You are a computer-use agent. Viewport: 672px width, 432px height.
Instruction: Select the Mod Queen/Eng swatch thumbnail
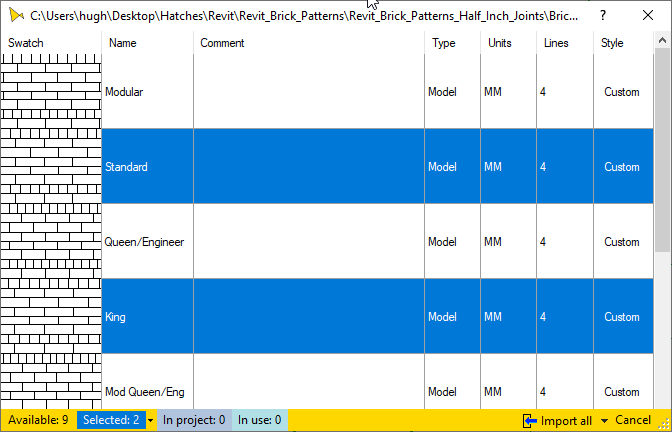51,381
